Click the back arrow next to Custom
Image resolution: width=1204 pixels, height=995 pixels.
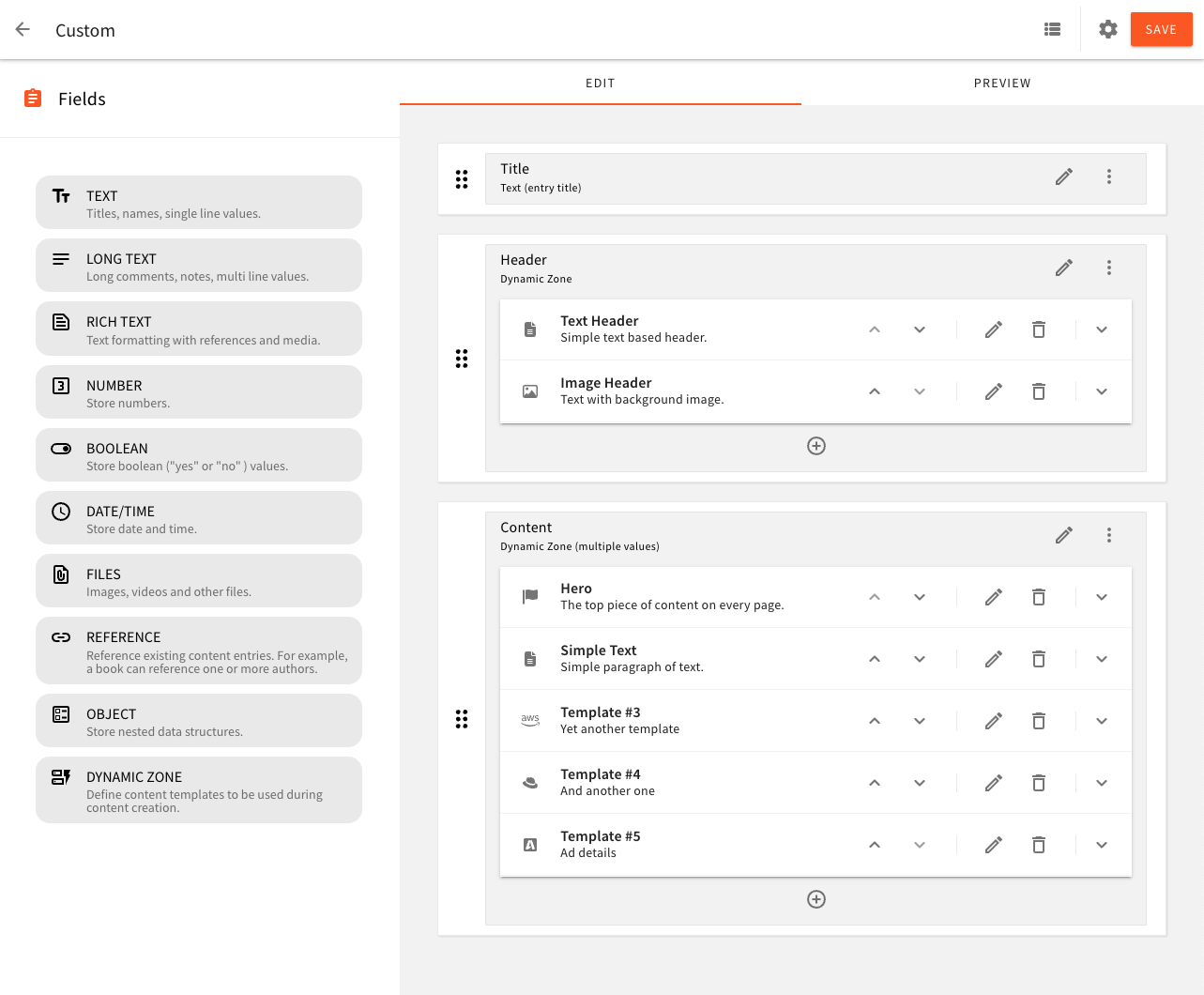click(23, 30)
